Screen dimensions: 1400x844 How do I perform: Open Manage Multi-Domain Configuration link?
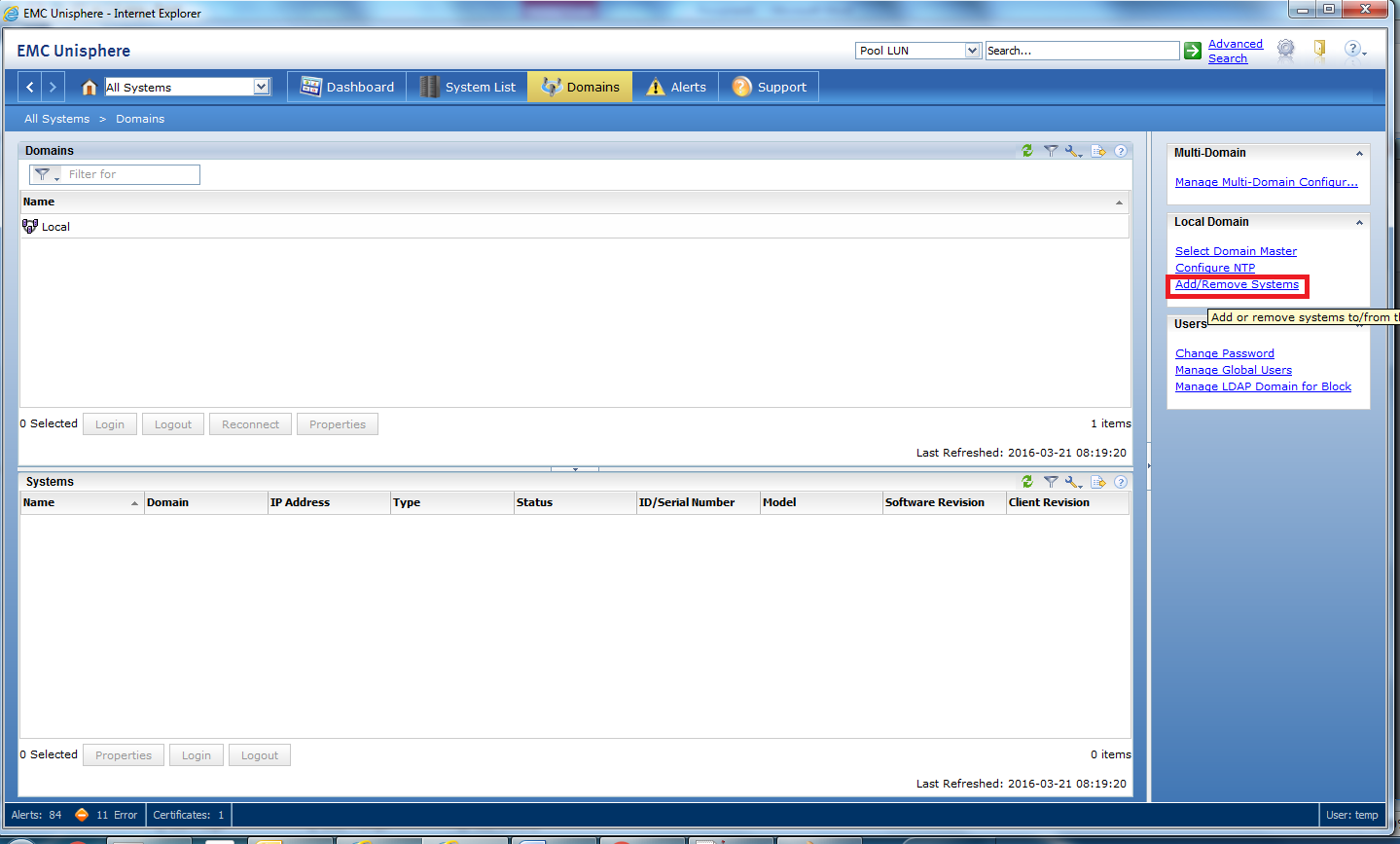(x=1266, y=182)
